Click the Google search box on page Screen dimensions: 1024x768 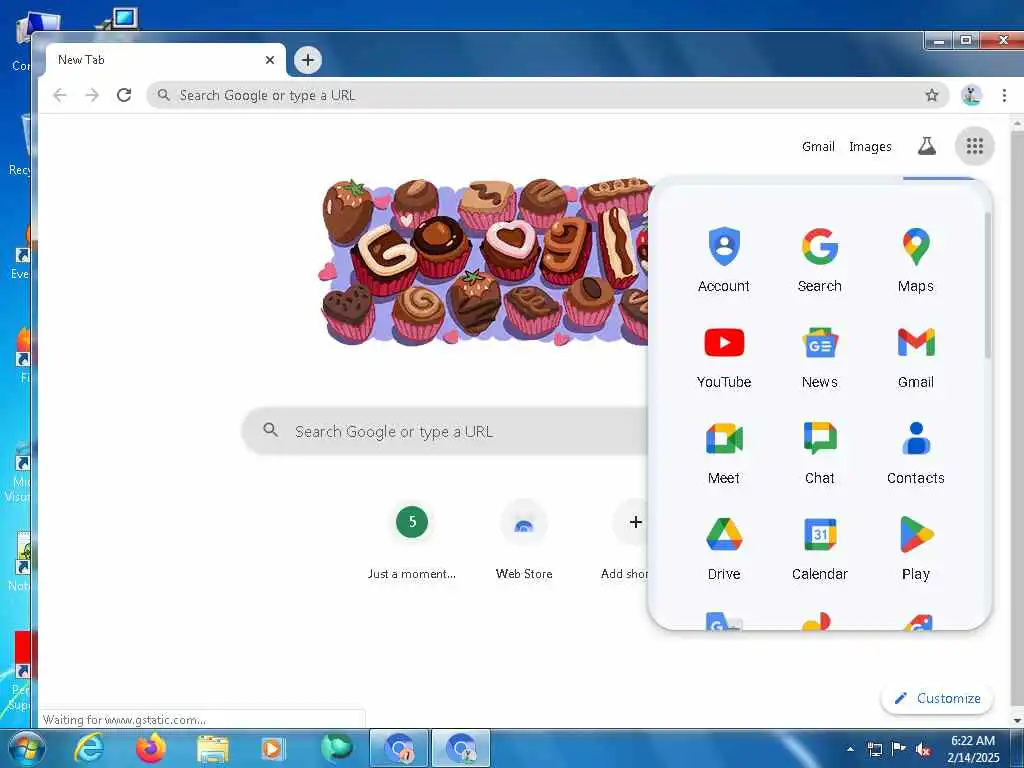click(x=444, y=431)
